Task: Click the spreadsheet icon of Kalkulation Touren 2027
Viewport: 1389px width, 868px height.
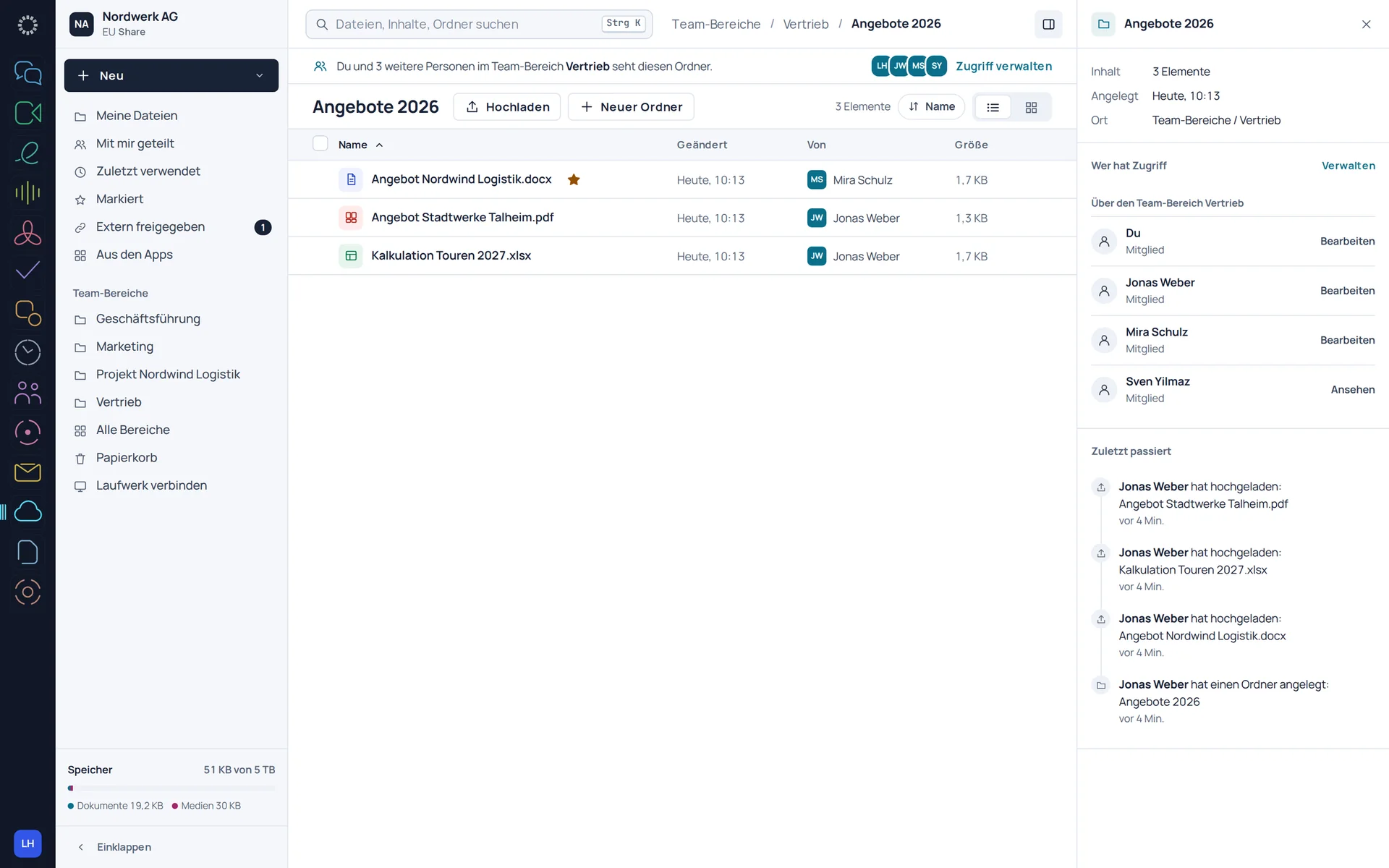Action: click(351, 256)
